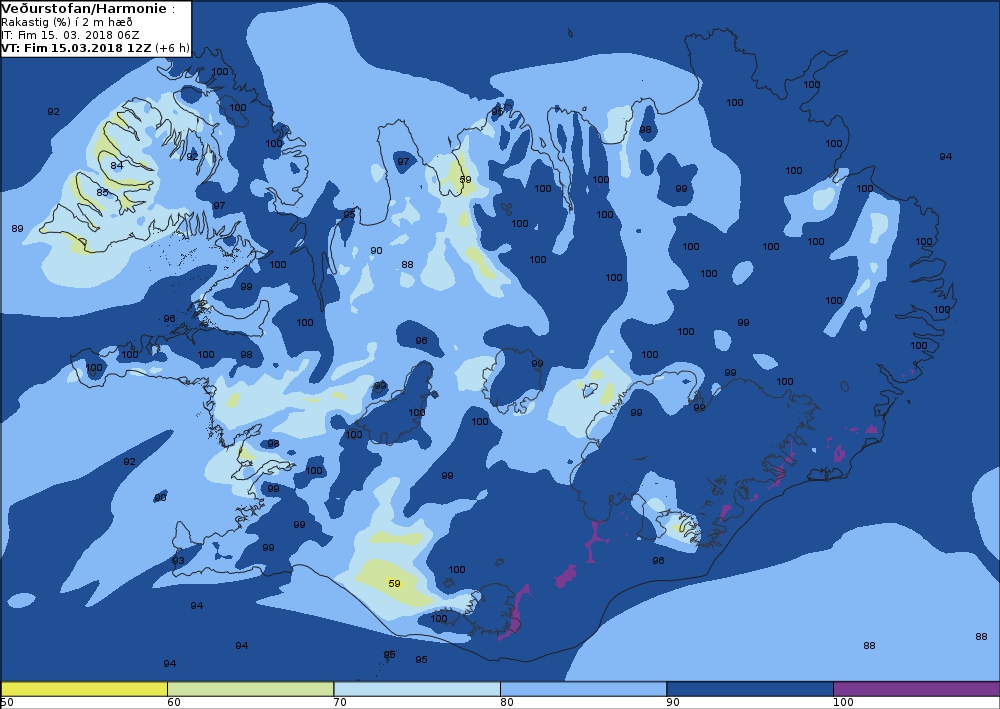Viewport: 1000px width, 709px height.
Task: Click the '90' label under the legend bar
Action: tap(673, 703)
